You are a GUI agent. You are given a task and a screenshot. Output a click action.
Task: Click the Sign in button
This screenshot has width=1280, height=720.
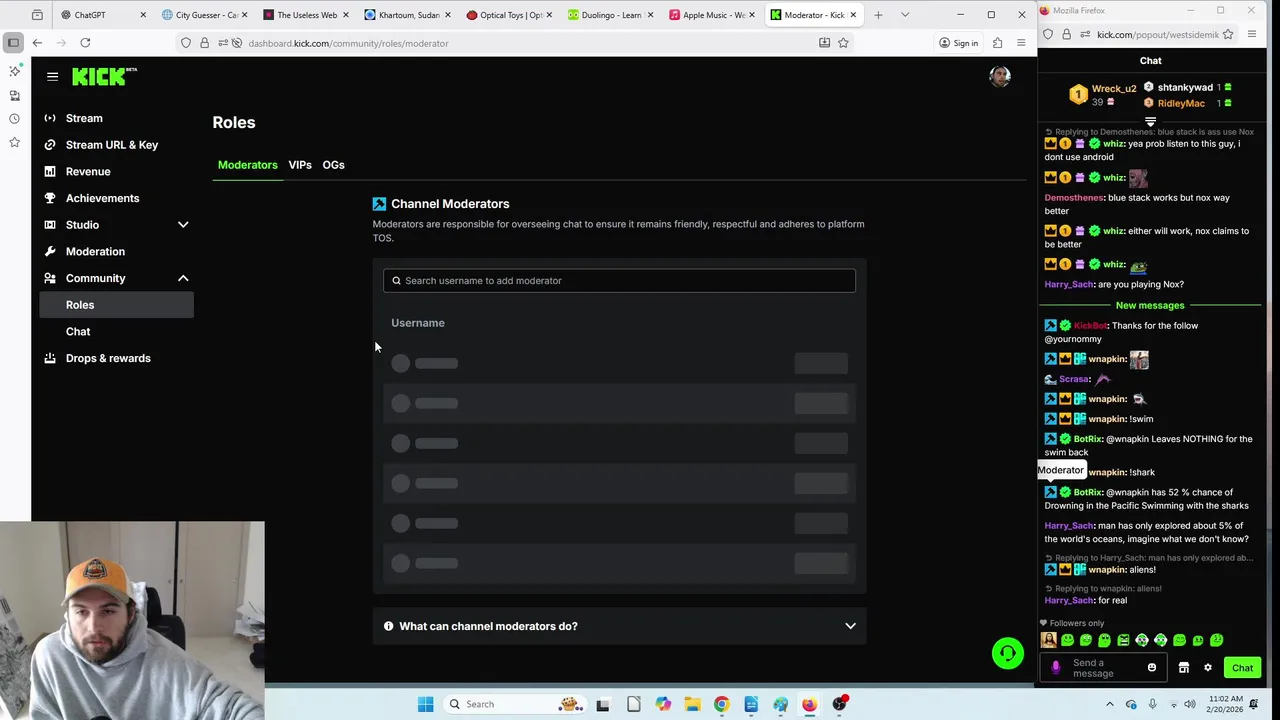click(x=958, y=43)
